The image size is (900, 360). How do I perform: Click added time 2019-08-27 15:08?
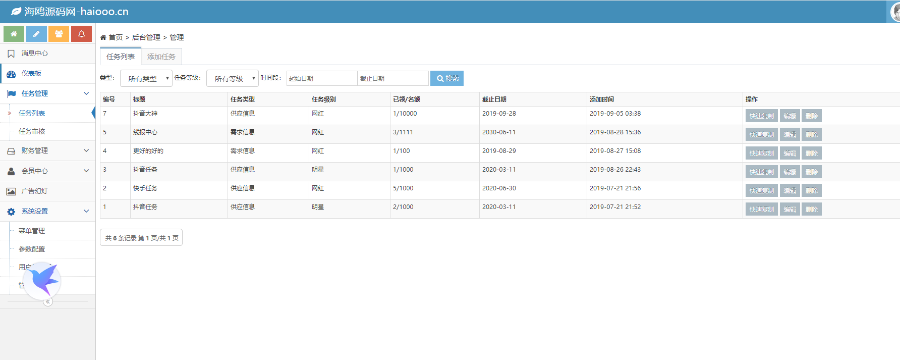coord(615,151)
